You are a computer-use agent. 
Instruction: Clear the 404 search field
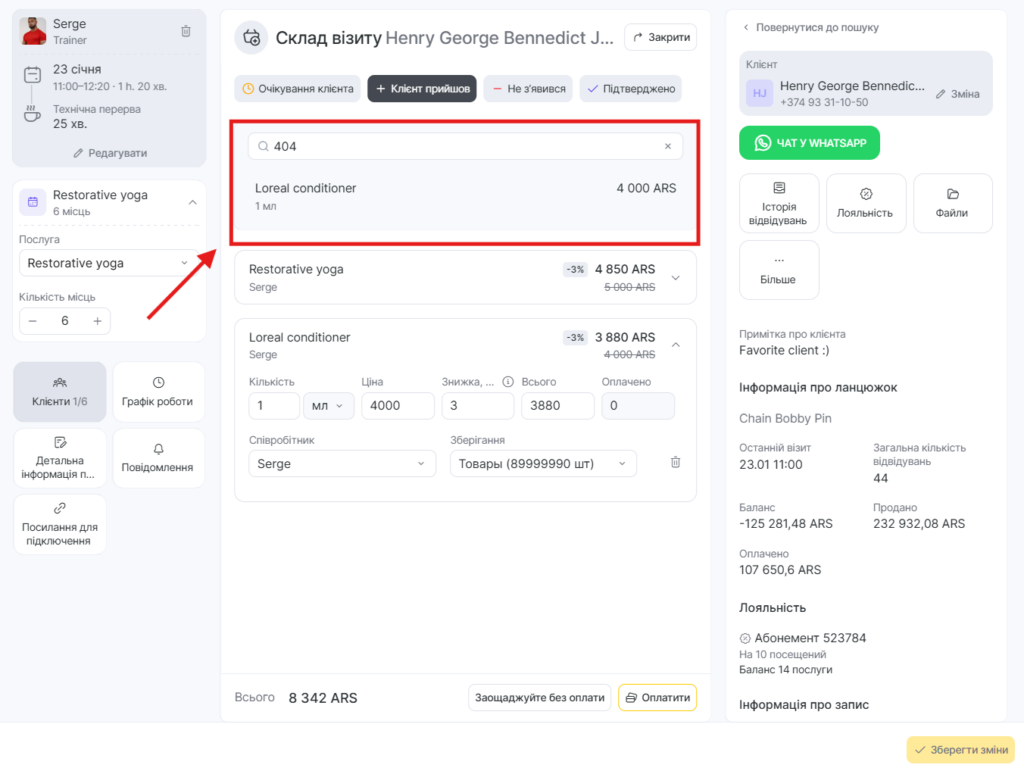tap(668, 146)
